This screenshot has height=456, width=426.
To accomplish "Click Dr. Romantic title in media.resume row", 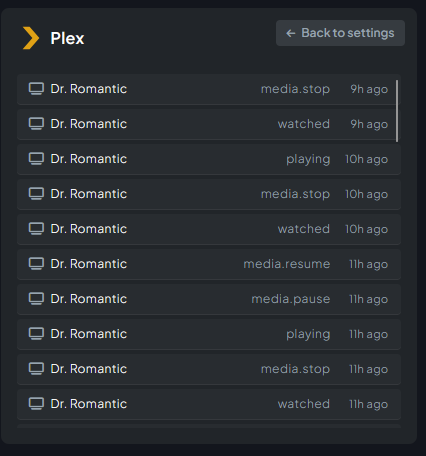I will (x=89, y=264).
